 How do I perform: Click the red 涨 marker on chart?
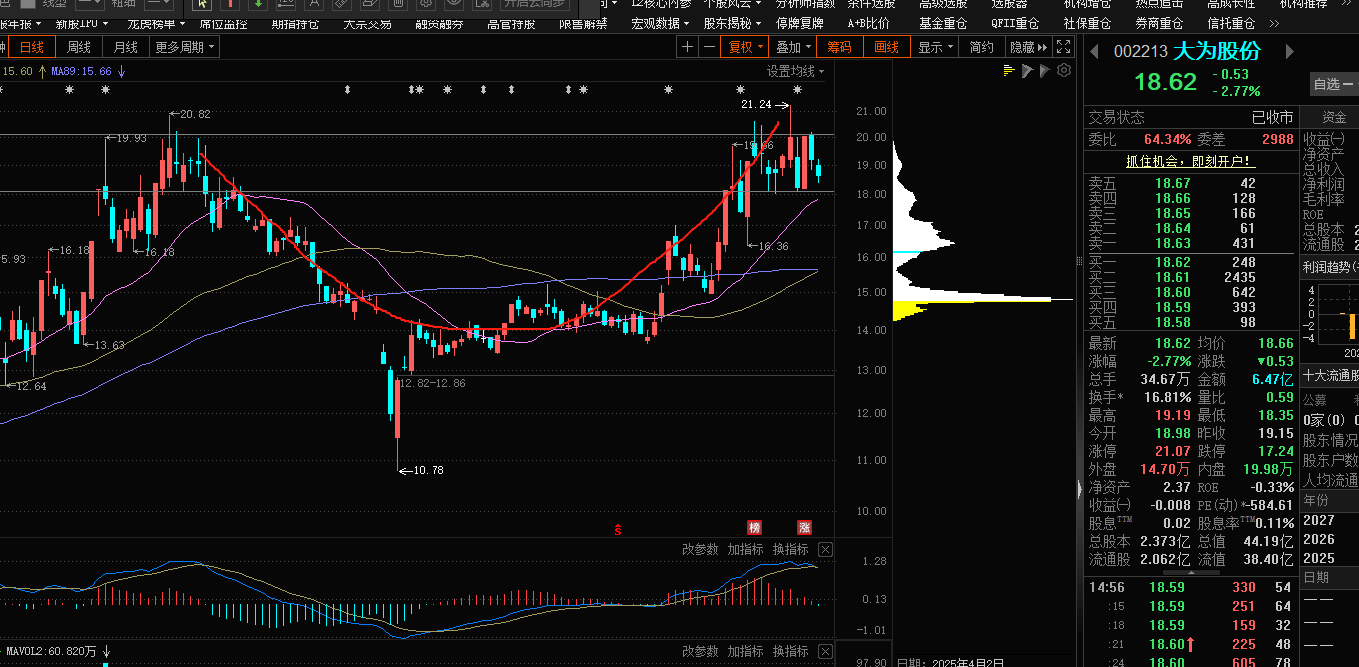tap(804, 527)
